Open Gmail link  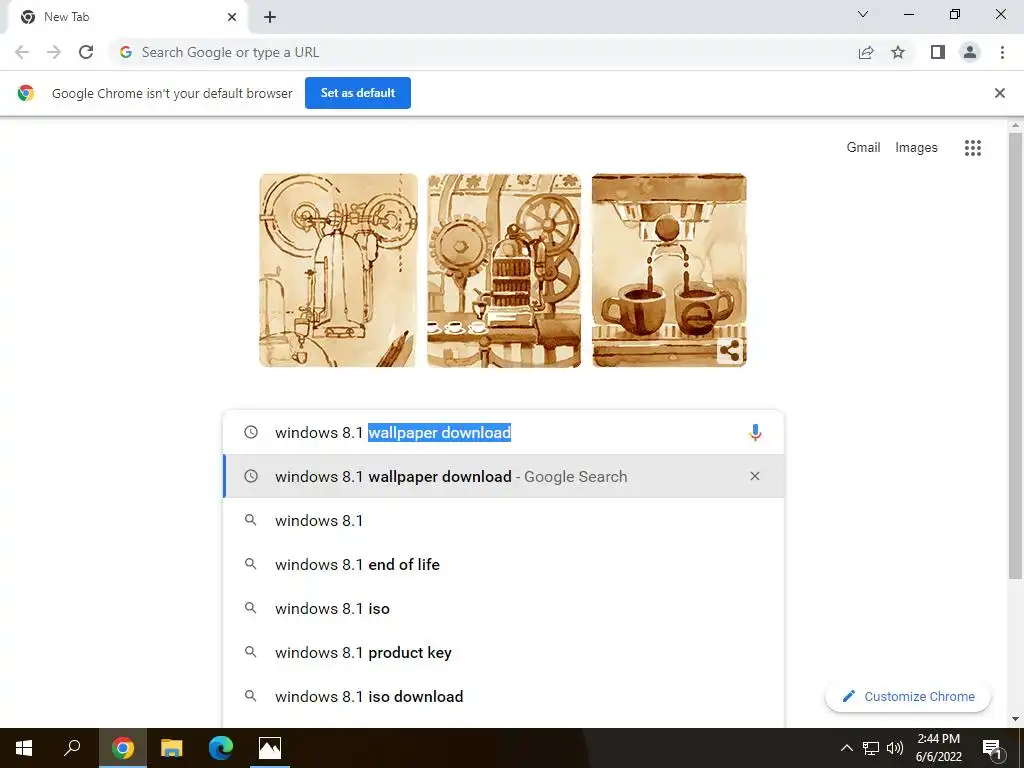coord(863,148)
